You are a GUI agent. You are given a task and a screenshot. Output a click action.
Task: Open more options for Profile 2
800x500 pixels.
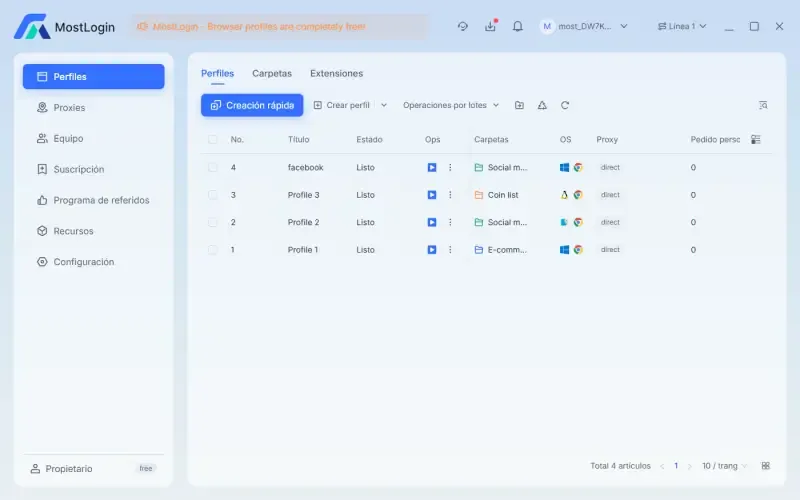tap(450, 222)
